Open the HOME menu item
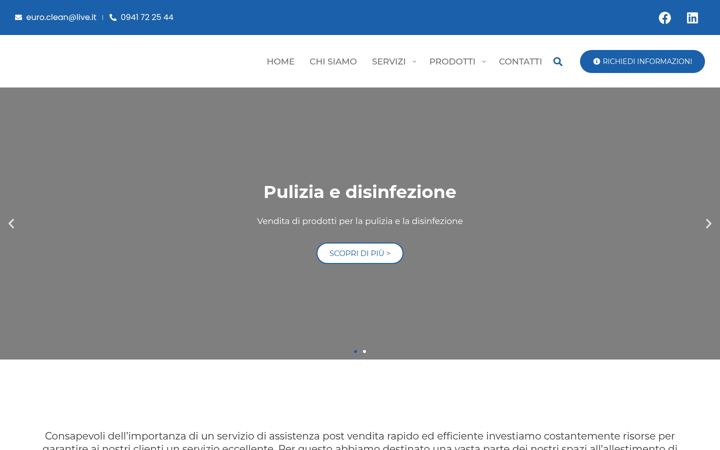This screenshot has width=720, height=450. (x=280, y=62)
